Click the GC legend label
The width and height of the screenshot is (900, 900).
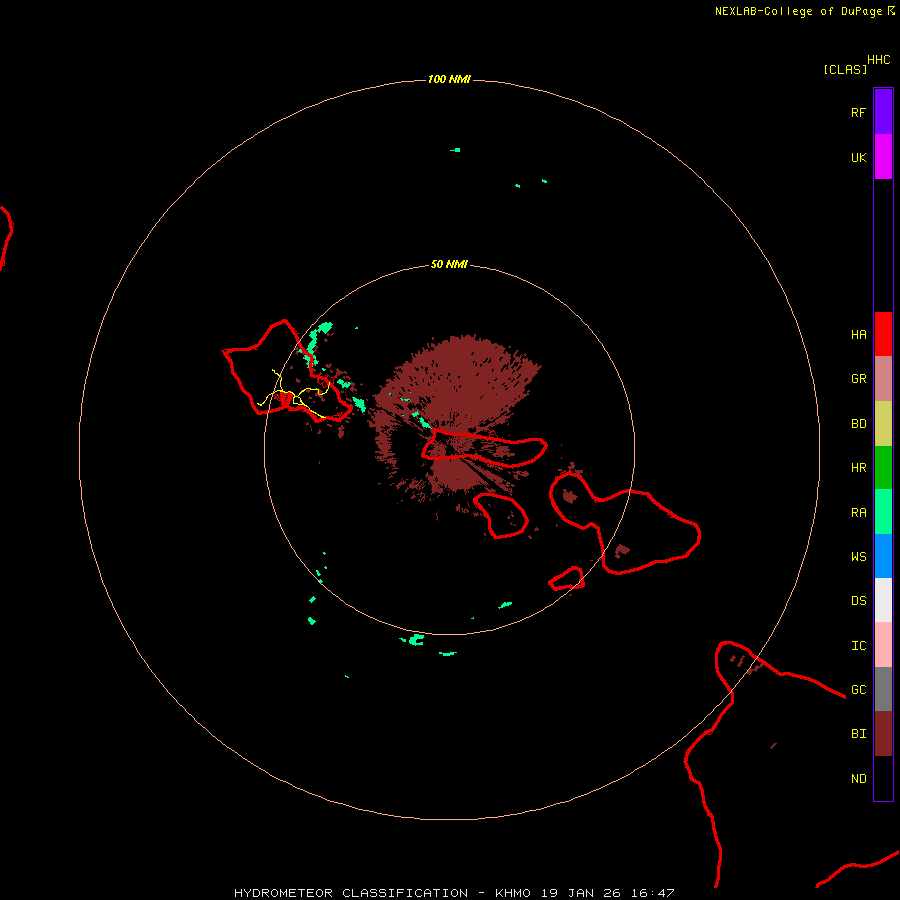(x=858, y=689)
